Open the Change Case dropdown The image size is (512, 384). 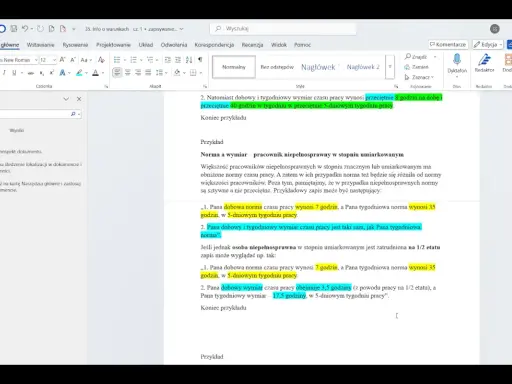[x=86, y=60]
